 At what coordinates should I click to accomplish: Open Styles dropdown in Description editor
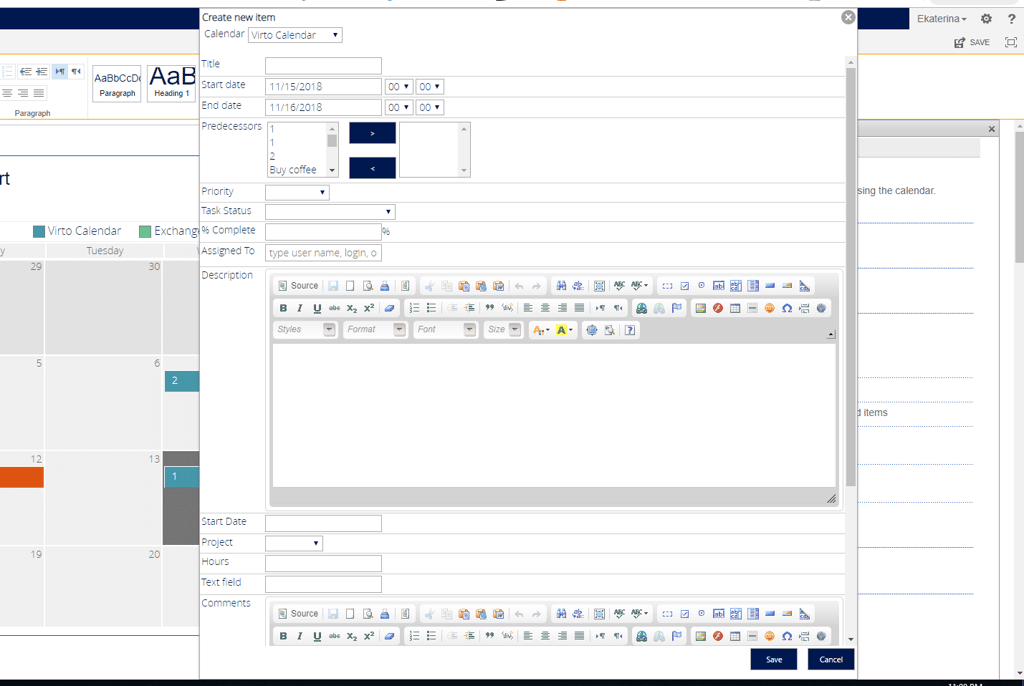305,329
